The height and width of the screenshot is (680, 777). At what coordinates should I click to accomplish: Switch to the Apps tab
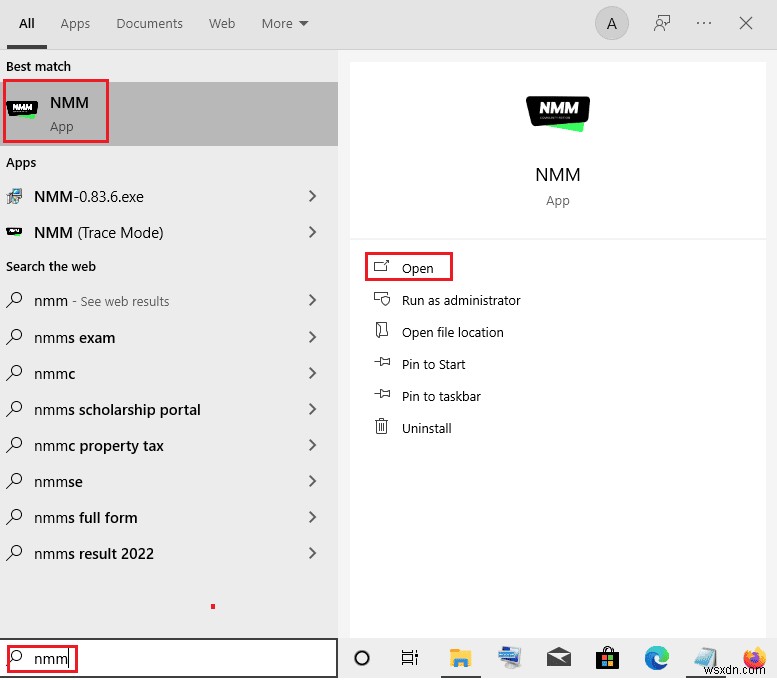tap(75, 23)
